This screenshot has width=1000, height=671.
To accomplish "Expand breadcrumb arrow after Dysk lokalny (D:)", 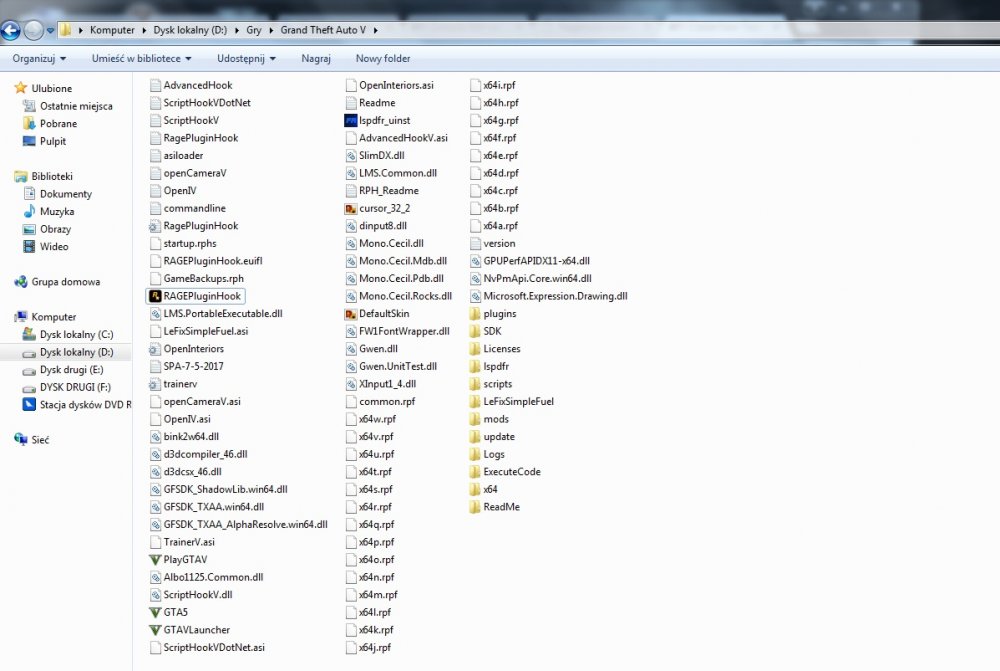I will click(x=237, y=30).
